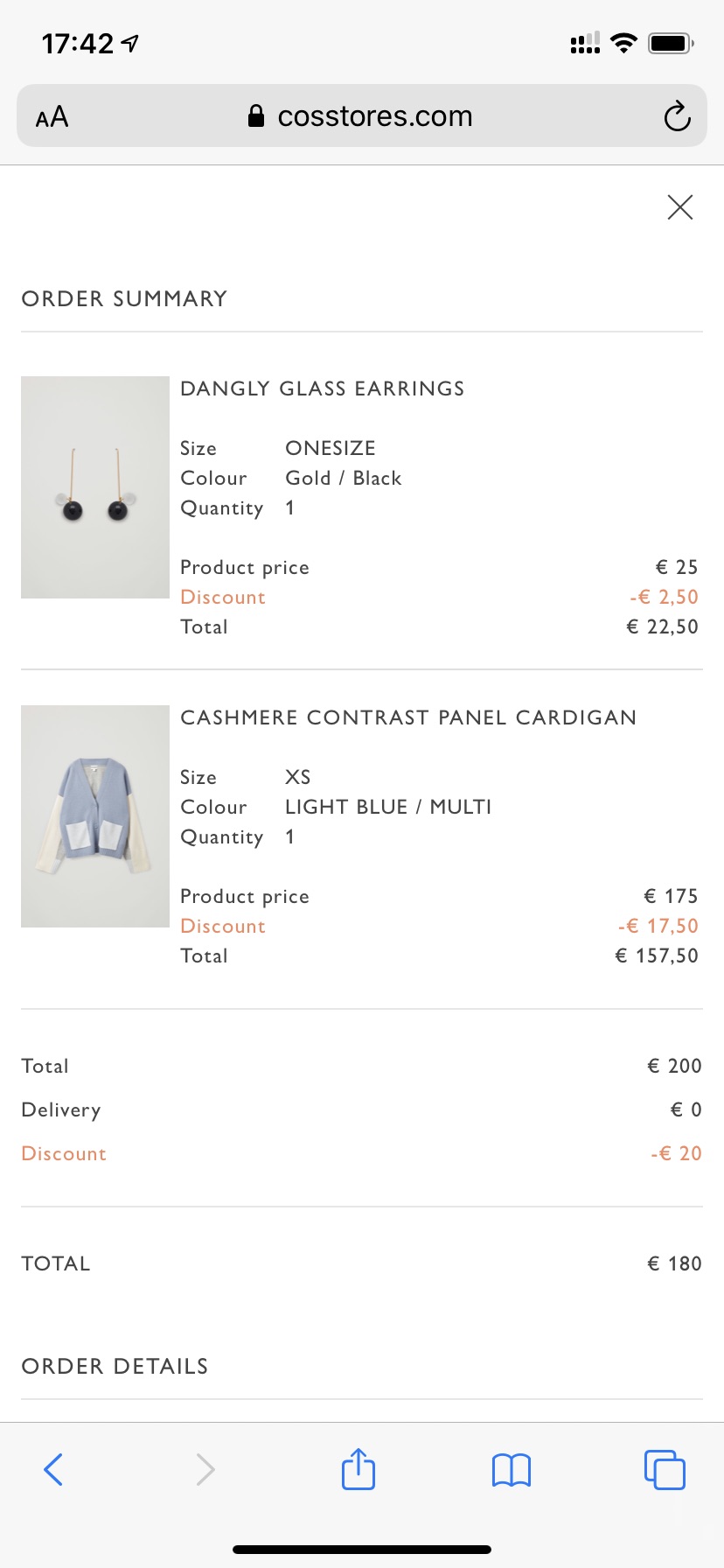The width and height of the screenshot is (724, 1568).
Task: Tap the orange Discount label under earrings
Action: point(223,597)
